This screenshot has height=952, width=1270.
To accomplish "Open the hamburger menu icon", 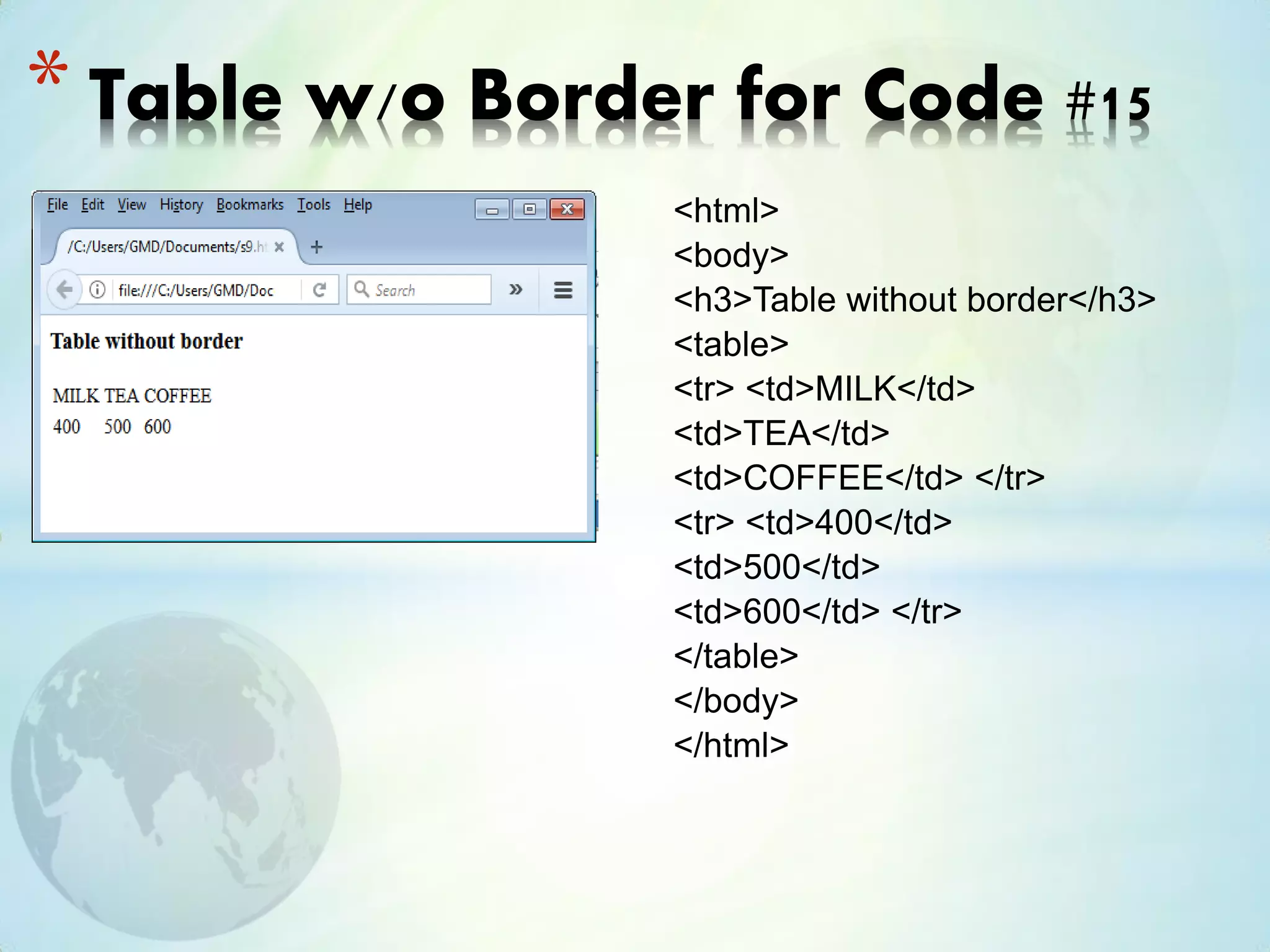I will click(x=562, y=289).
